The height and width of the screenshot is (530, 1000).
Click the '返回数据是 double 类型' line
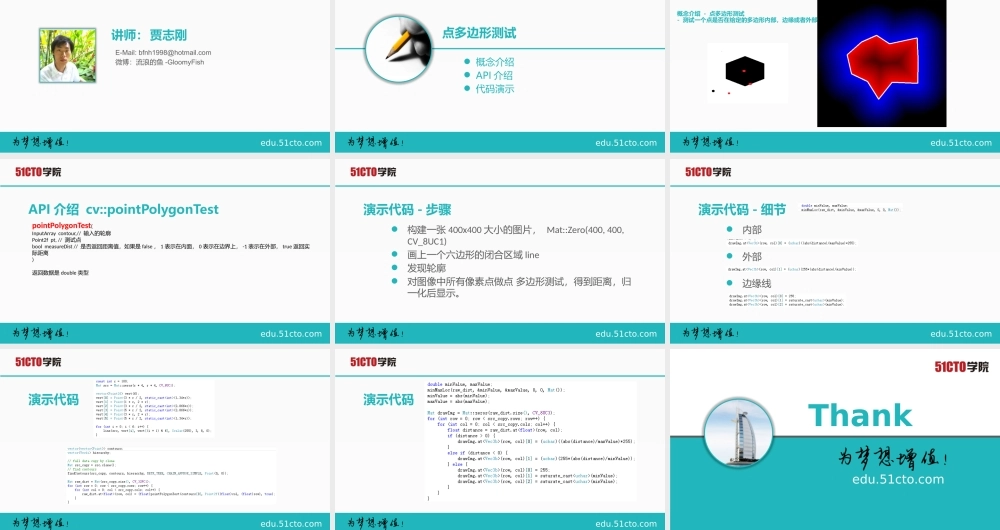[x=61, y=272]
